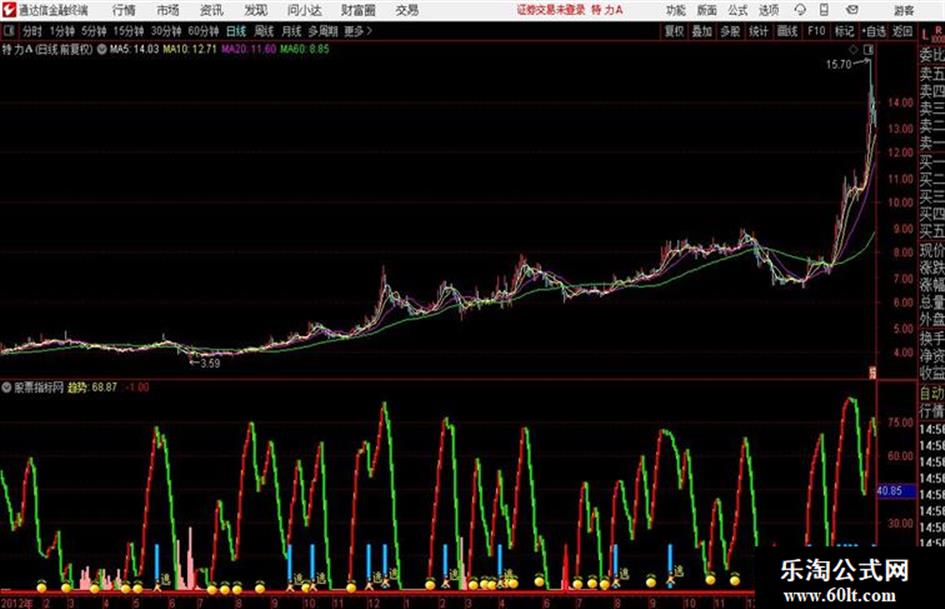This screenshot has width=945, height=609.
Task: Switch to the 30分钟 period tab
Action: [x=166, y=31]
